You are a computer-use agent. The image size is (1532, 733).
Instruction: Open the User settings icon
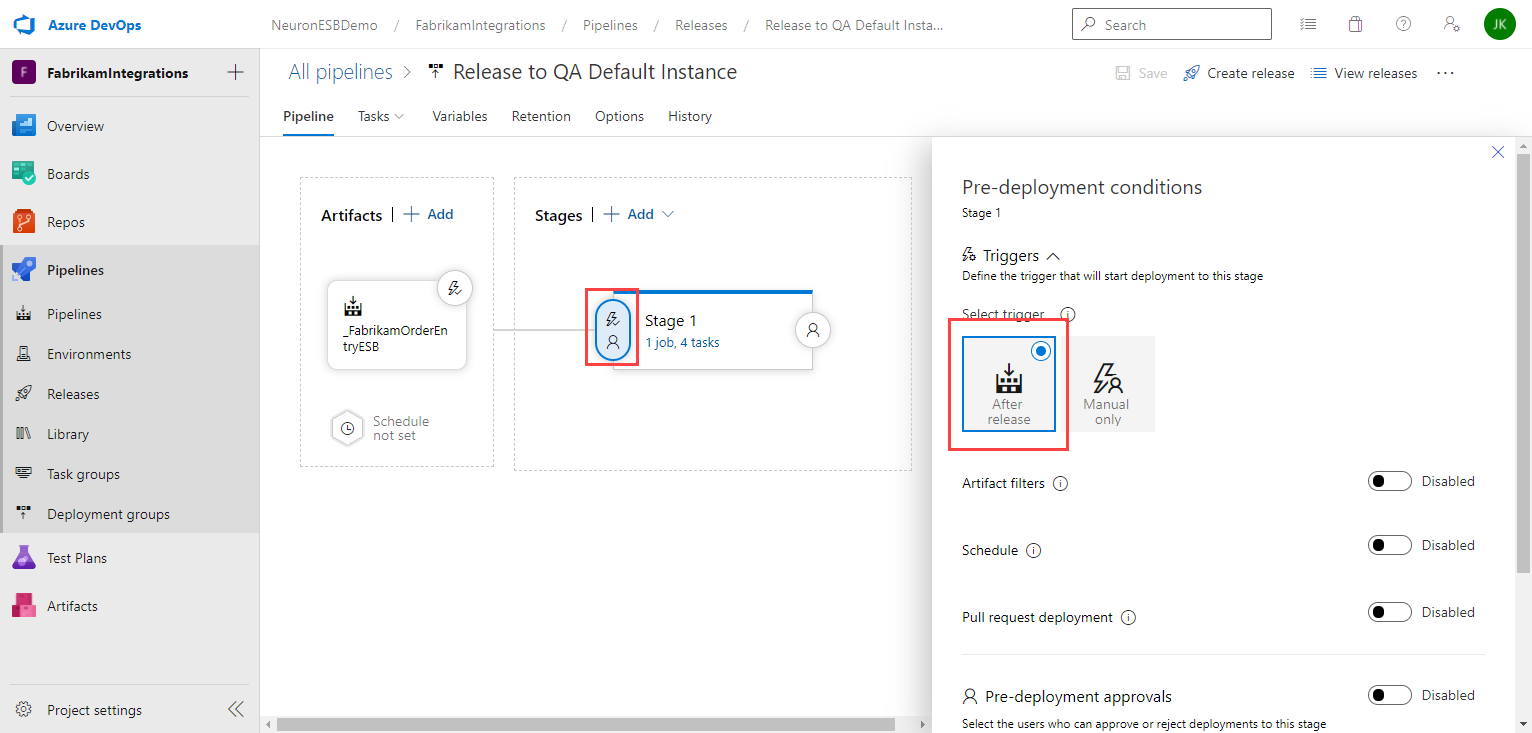click(x=1451, y=24)
